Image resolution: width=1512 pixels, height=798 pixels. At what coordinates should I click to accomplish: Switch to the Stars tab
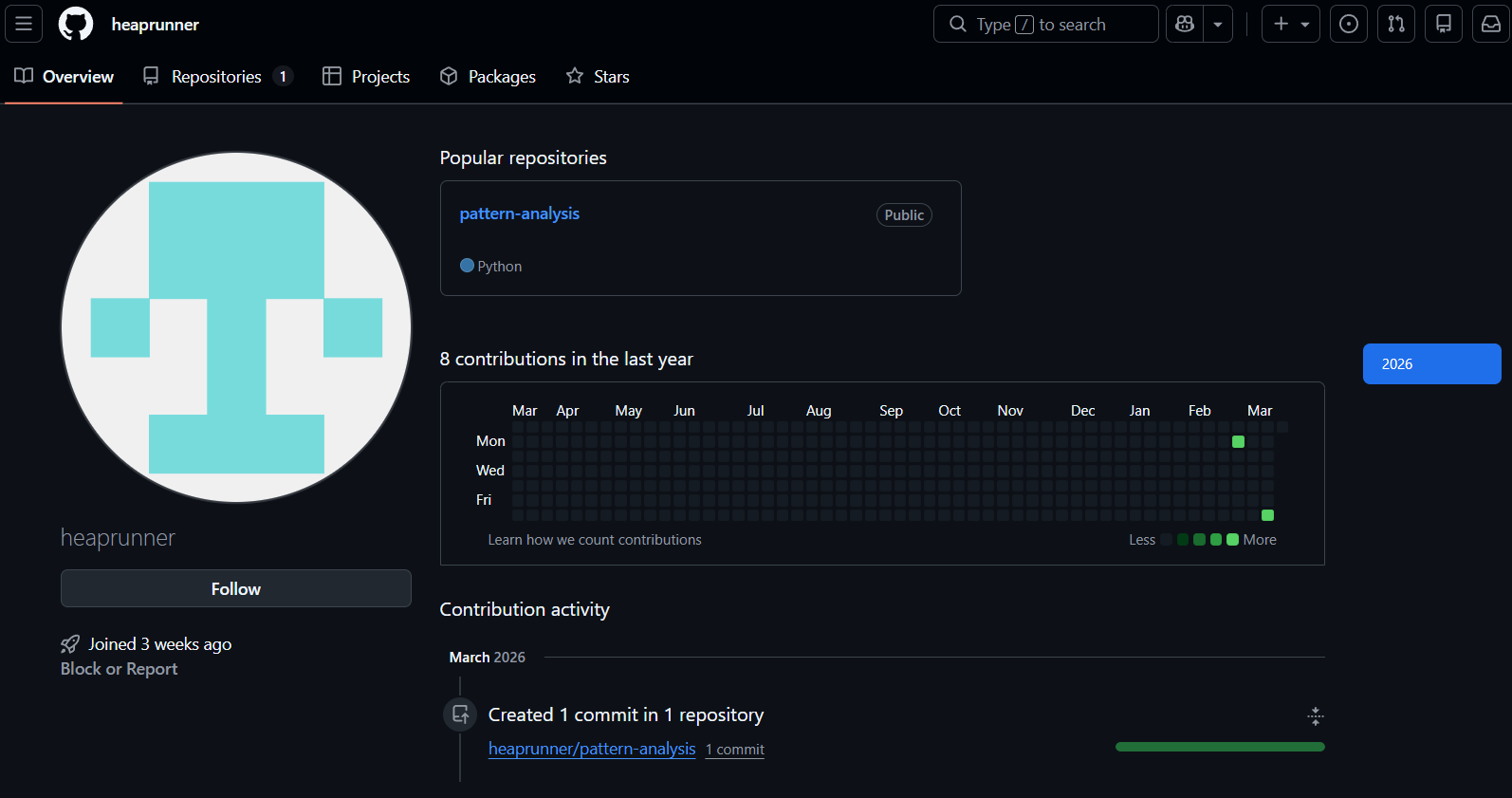(598, 77)
